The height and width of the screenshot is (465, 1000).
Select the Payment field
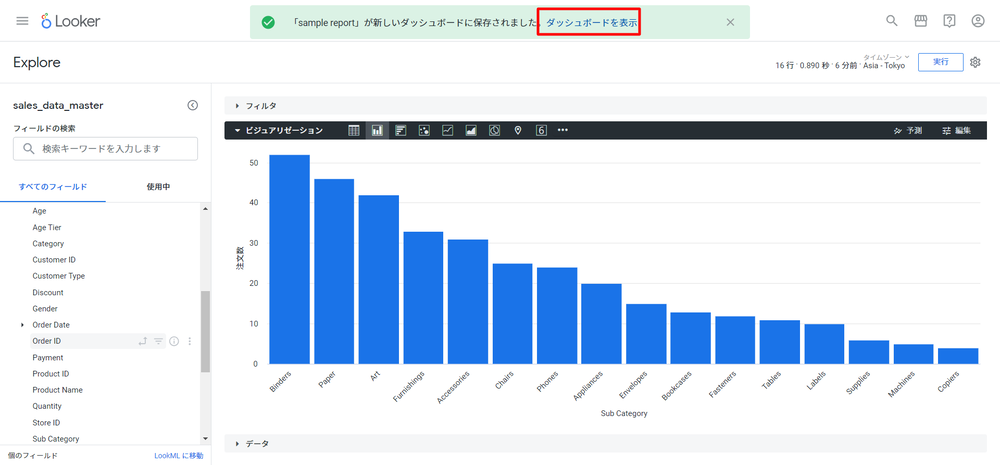[x=48, y=358]
